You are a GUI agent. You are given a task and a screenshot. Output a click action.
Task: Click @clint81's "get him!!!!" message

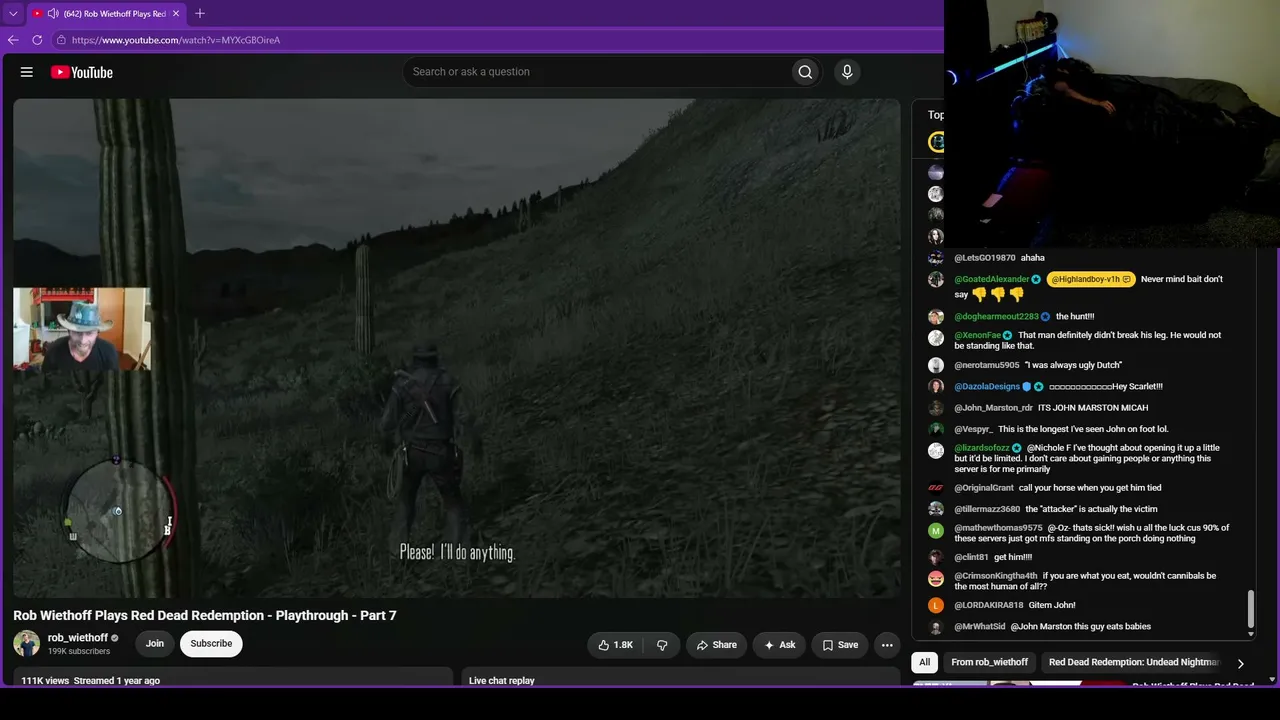point(1013,557)
